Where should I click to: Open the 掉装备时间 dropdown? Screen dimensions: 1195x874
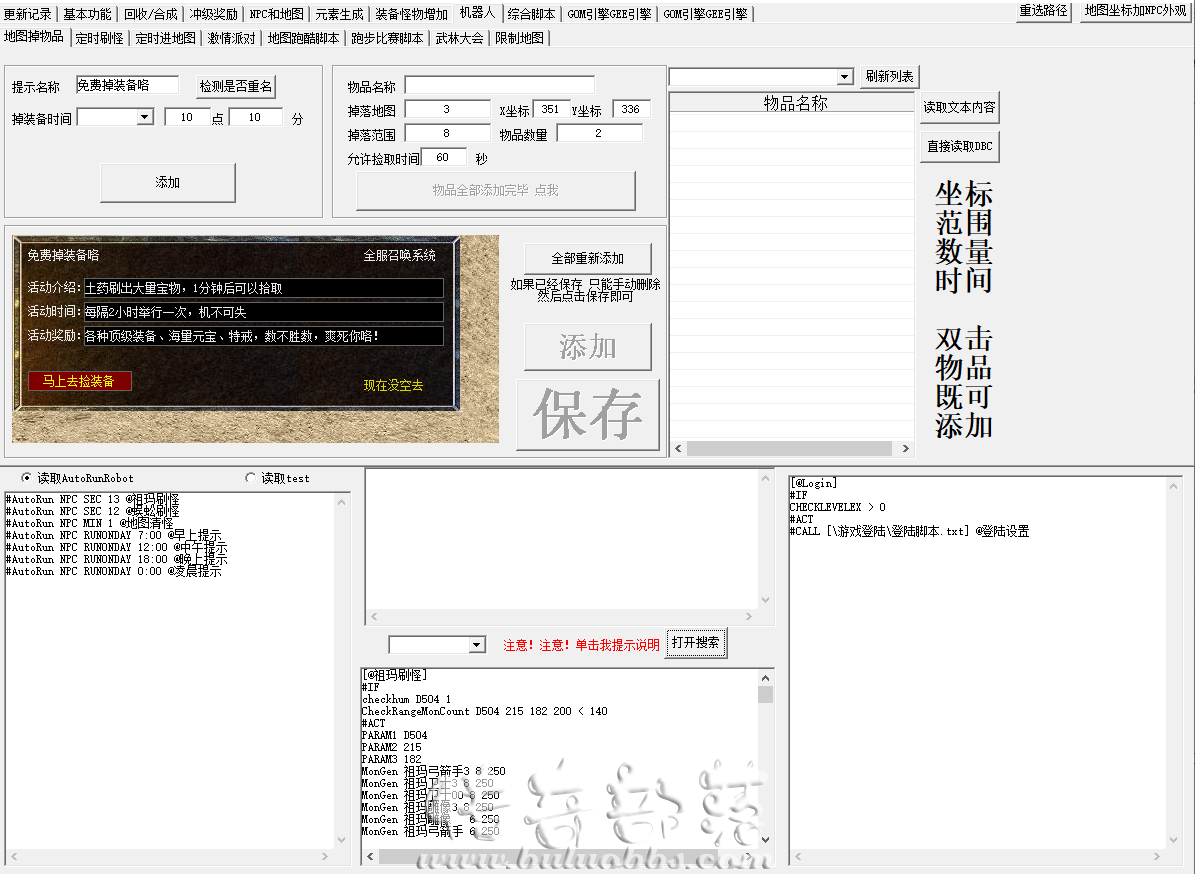[x=145, y=117]
